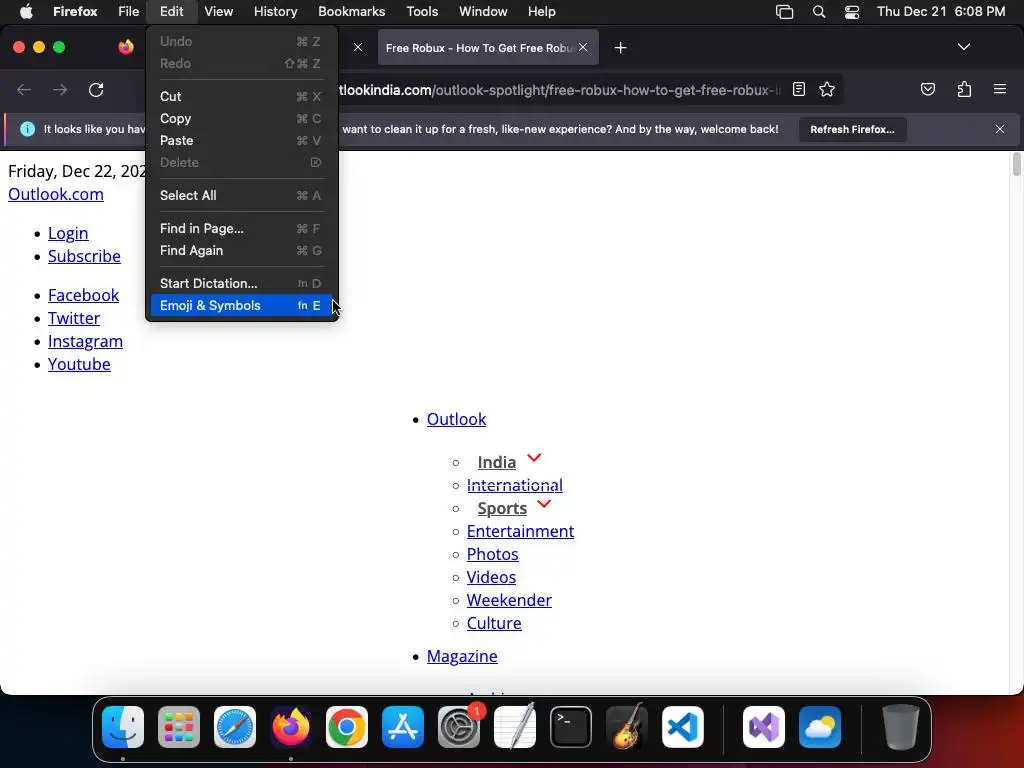1024x768 pixels.
Task: Go forward using the forward arrow
Action: pos(60,89)
